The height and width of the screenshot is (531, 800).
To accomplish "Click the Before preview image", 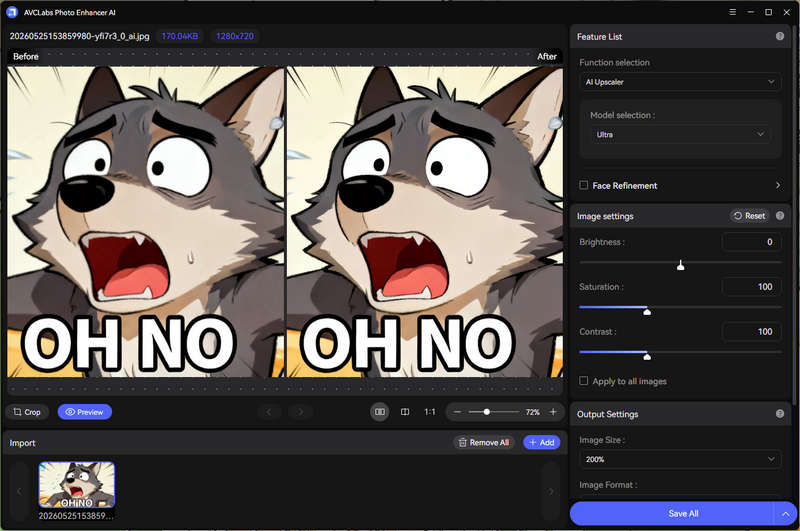I will tap(145, 222).
